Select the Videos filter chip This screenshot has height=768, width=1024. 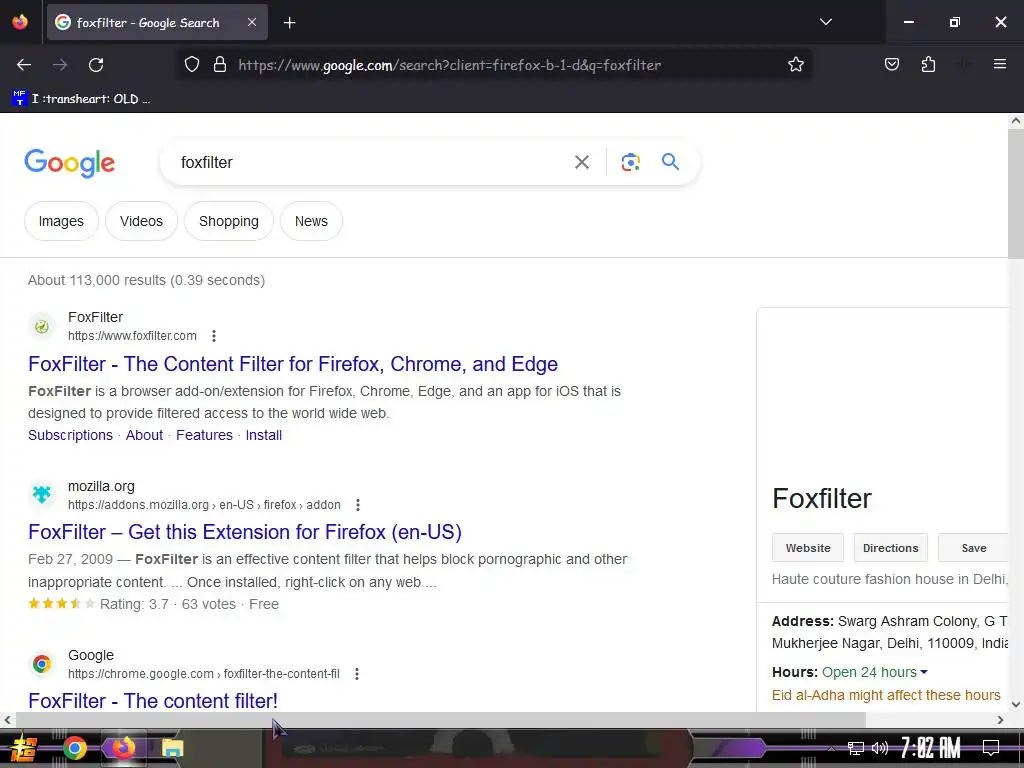tap(141, 221)
